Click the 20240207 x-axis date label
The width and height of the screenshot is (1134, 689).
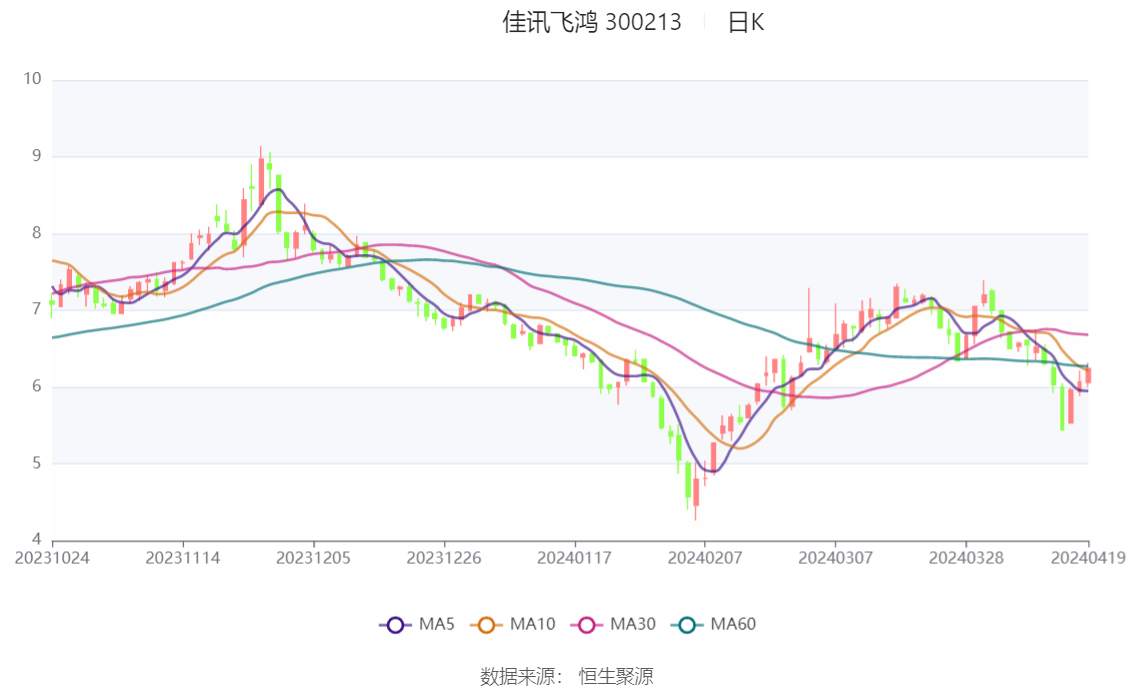pyautogui.click(x=704, y=558)
